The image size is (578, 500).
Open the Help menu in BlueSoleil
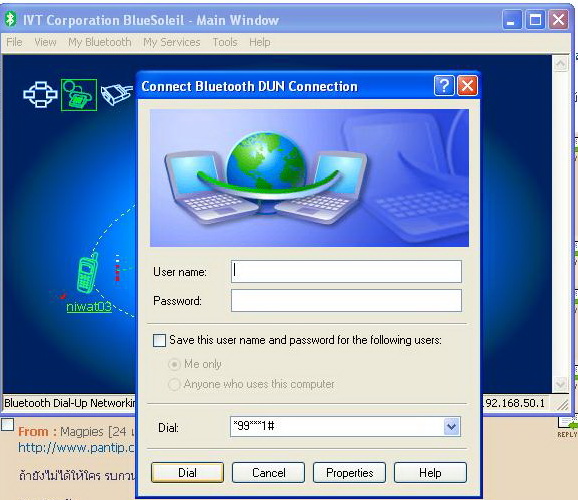pos(260,42)
